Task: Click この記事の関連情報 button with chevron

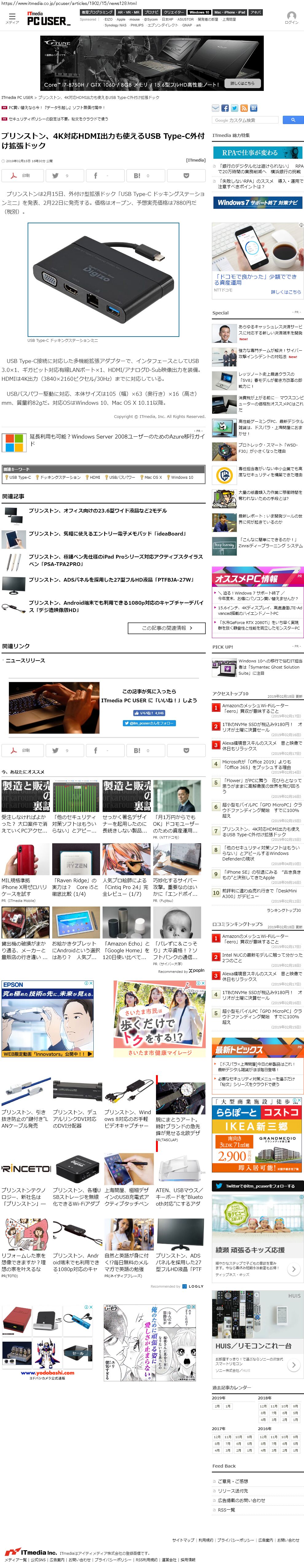Action: click(166, 628)
